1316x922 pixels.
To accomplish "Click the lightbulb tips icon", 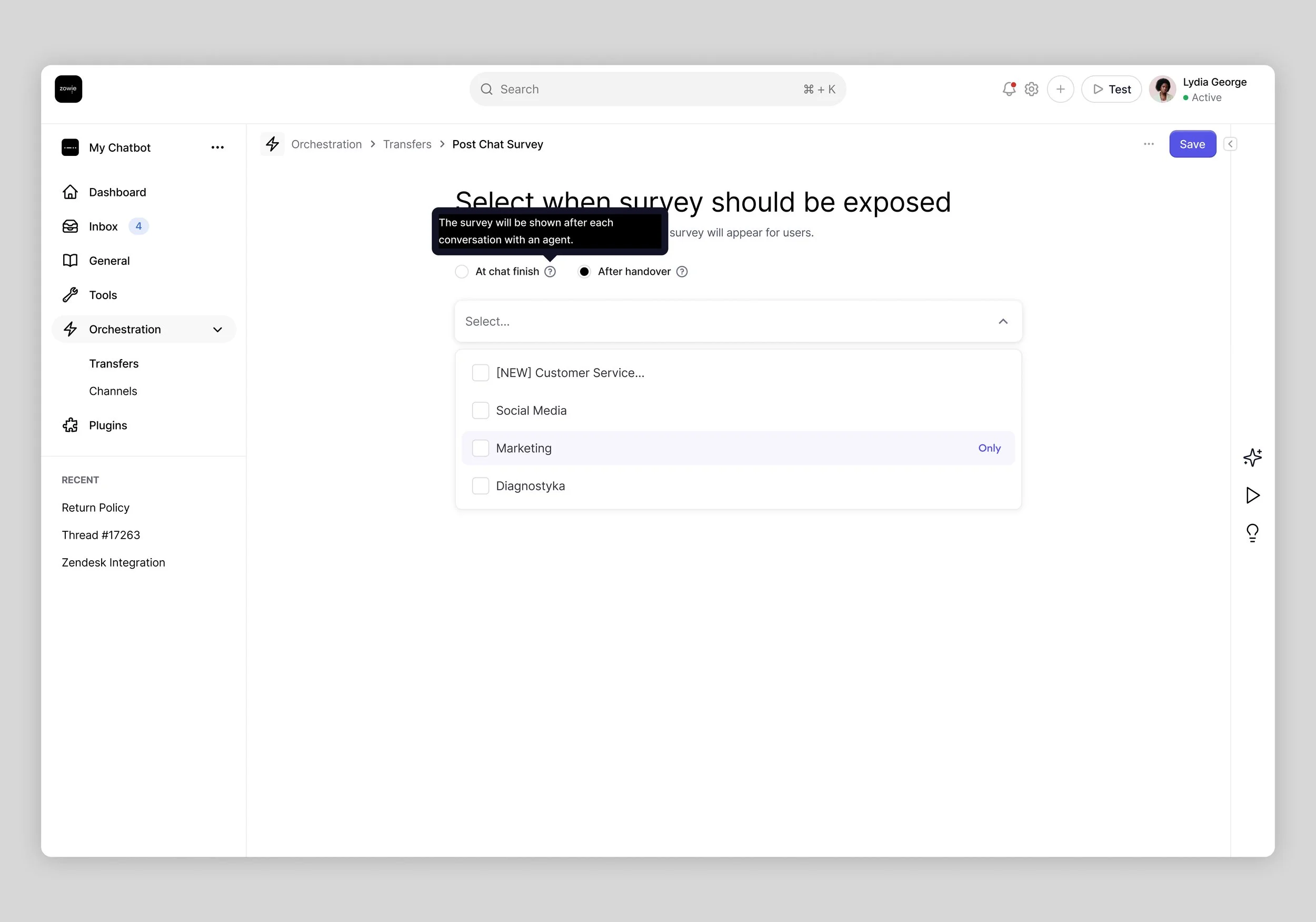I will coord(1252,533).
